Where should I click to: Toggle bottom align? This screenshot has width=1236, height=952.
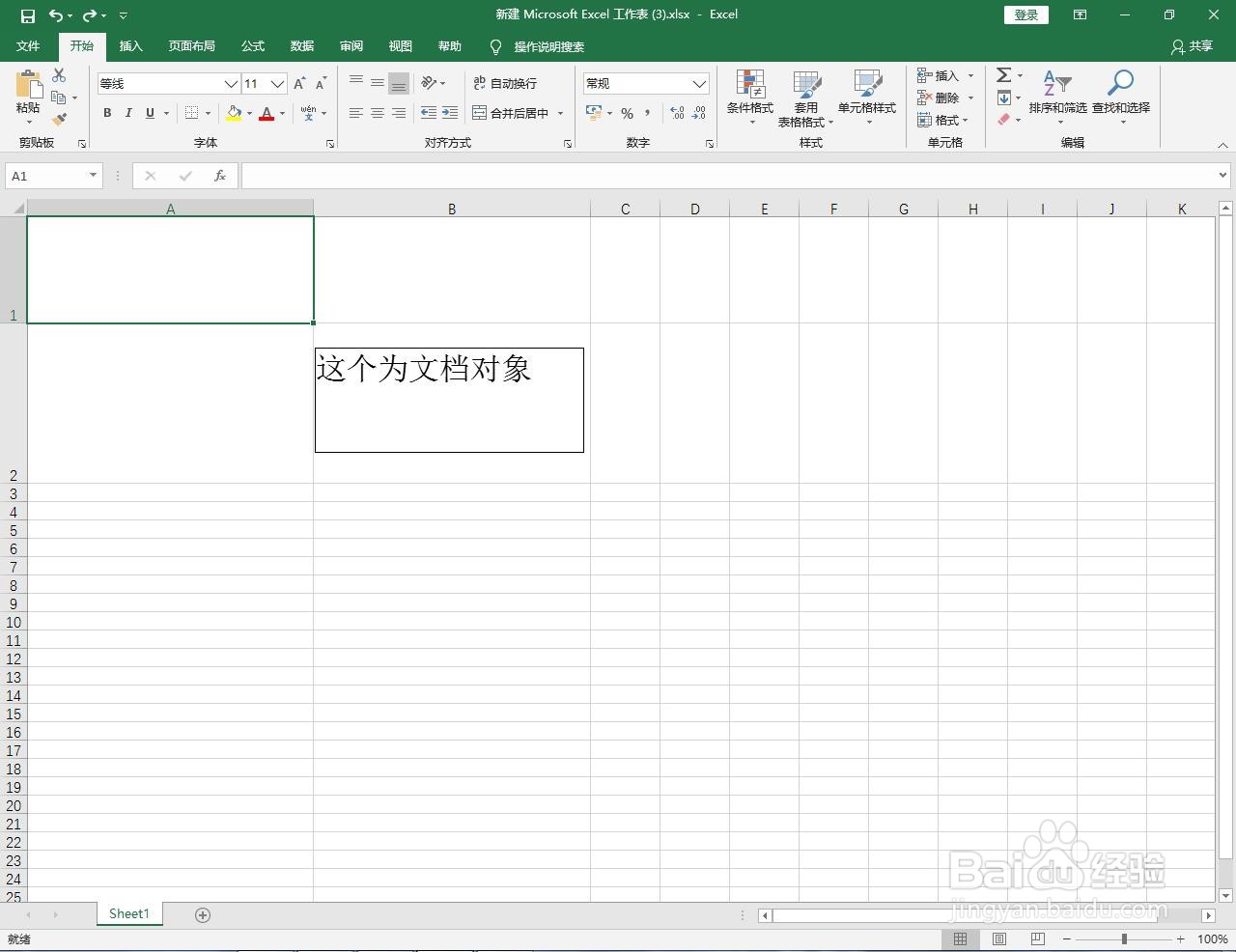399,83
